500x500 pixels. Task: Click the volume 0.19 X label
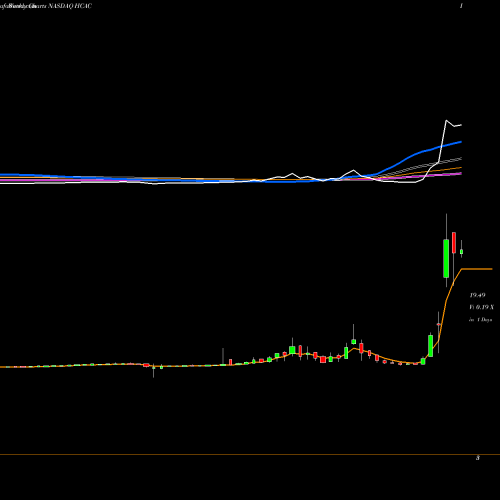482,307
